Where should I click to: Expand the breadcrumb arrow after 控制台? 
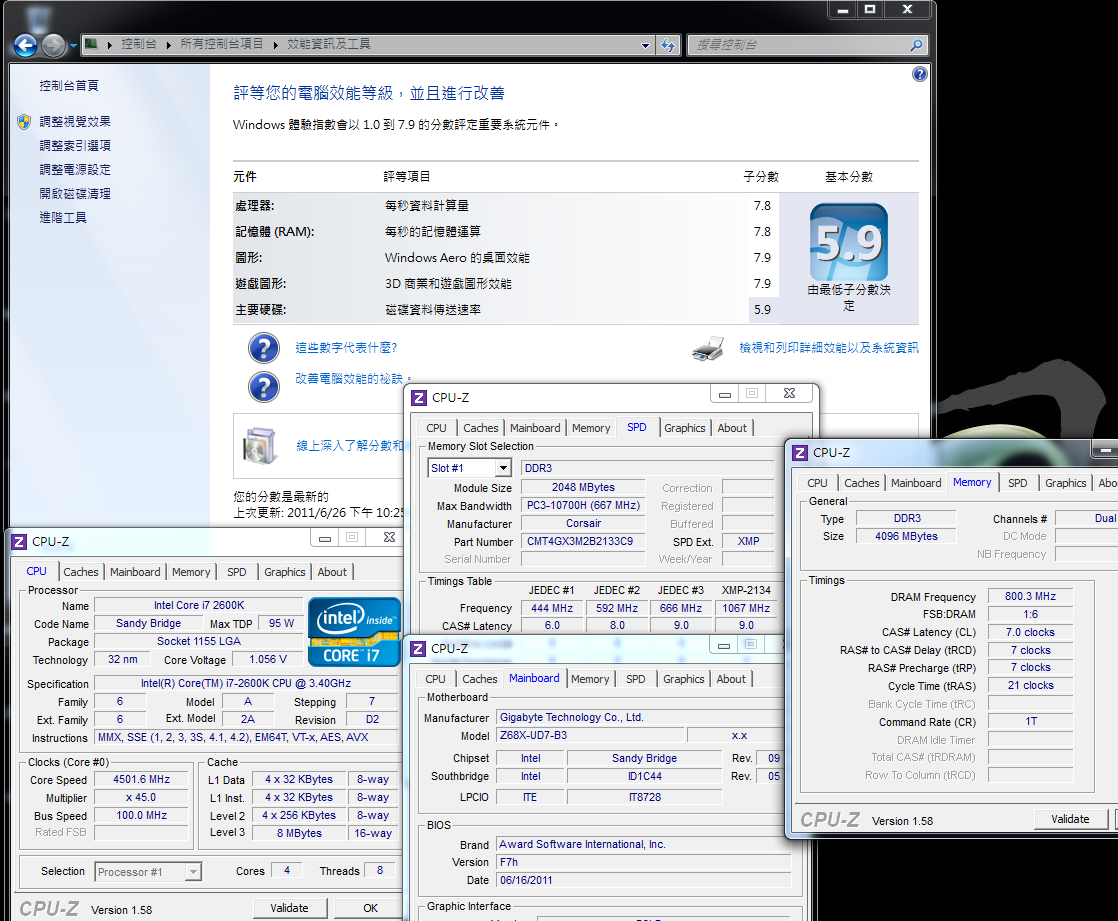pos(169,45)
